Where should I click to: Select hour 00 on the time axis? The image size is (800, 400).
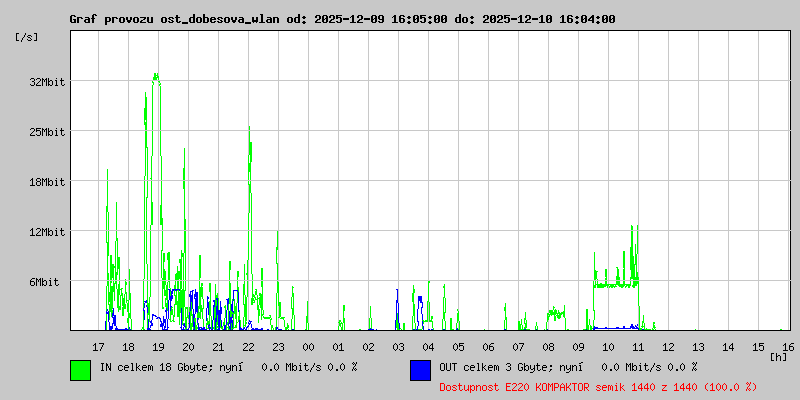tap(308, 346)
